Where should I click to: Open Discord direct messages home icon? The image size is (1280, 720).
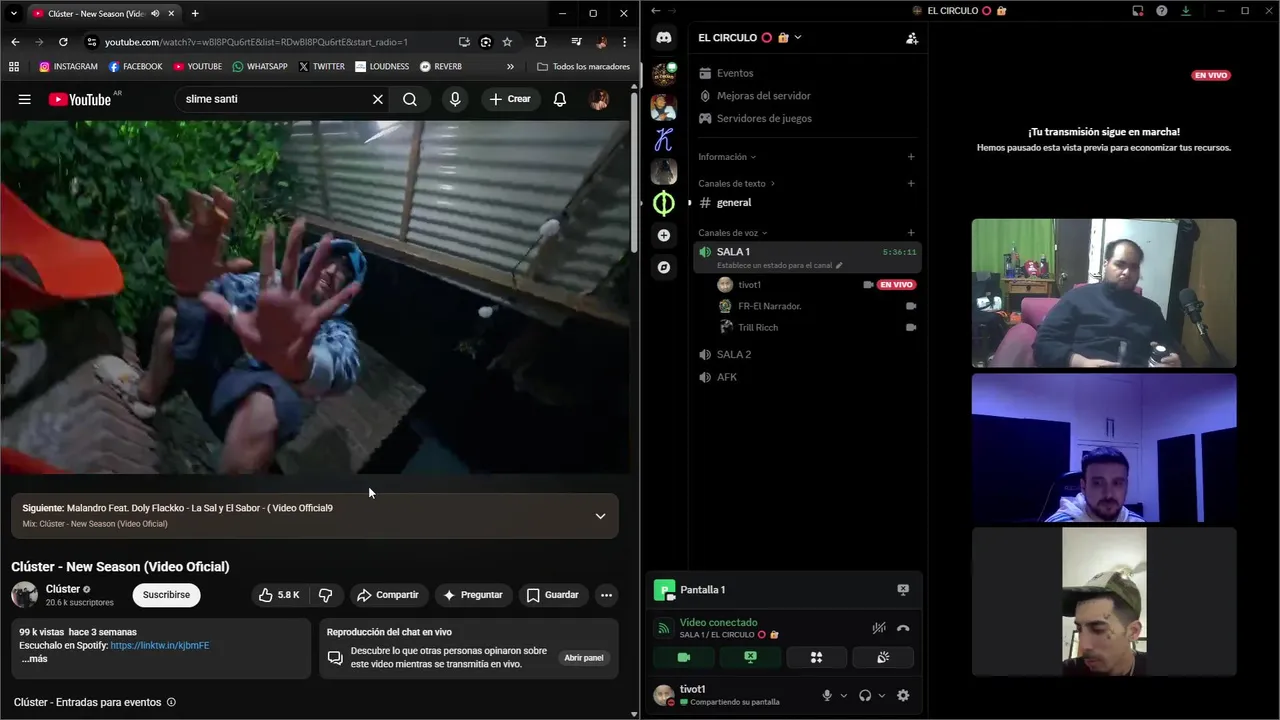664,37
